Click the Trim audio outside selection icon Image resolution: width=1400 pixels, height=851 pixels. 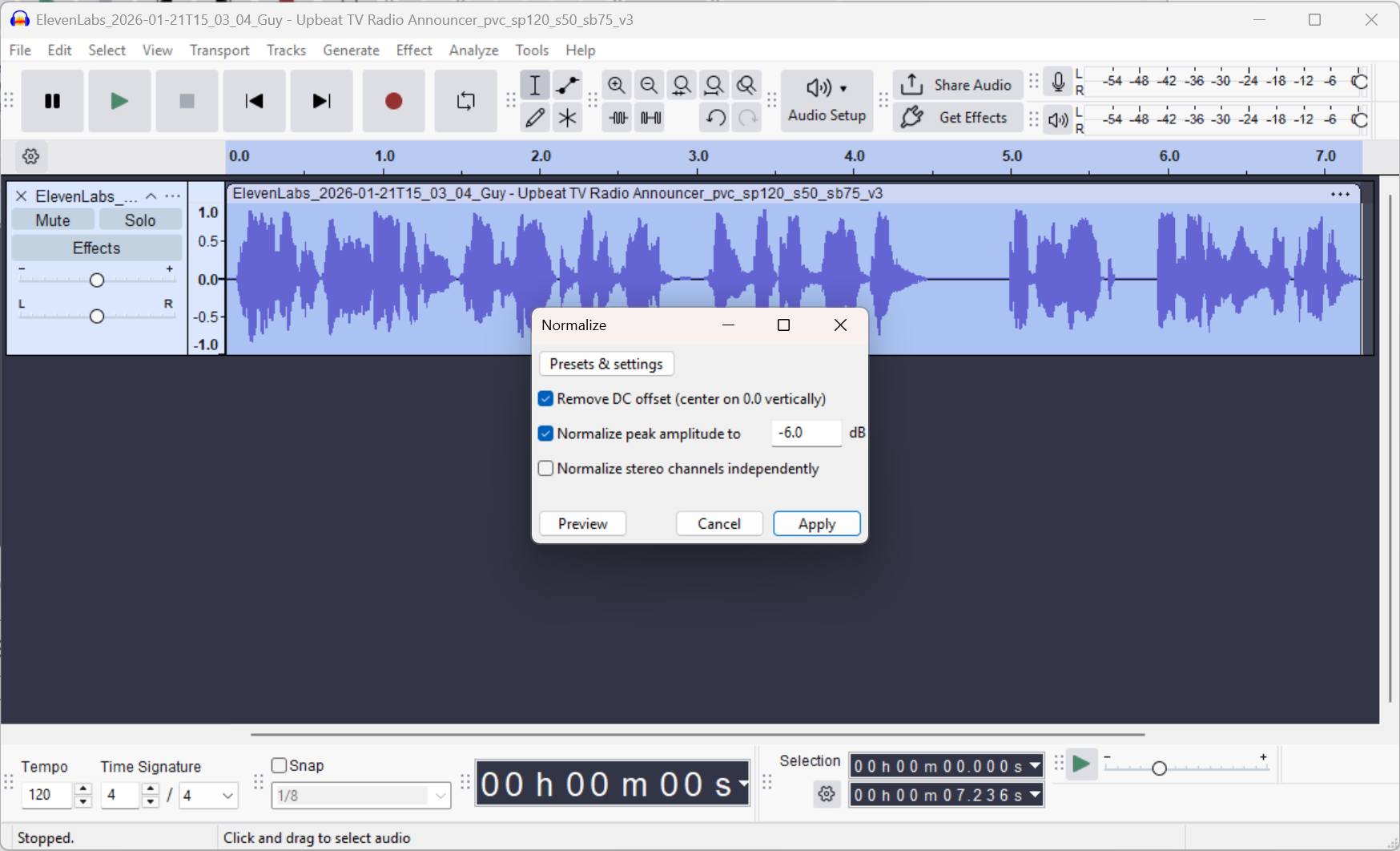point(618,118)
